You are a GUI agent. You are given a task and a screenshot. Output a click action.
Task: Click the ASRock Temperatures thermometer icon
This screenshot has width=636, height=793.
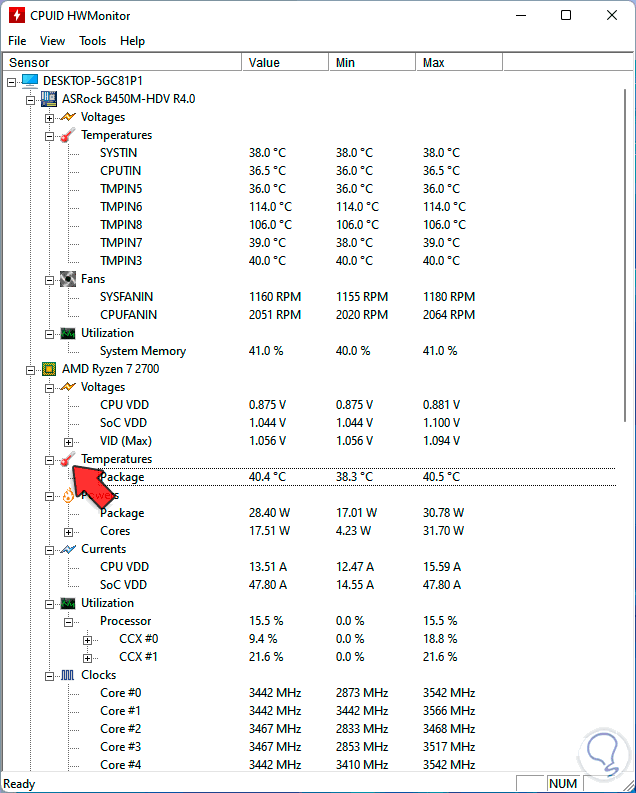click(x=68, y=135)
